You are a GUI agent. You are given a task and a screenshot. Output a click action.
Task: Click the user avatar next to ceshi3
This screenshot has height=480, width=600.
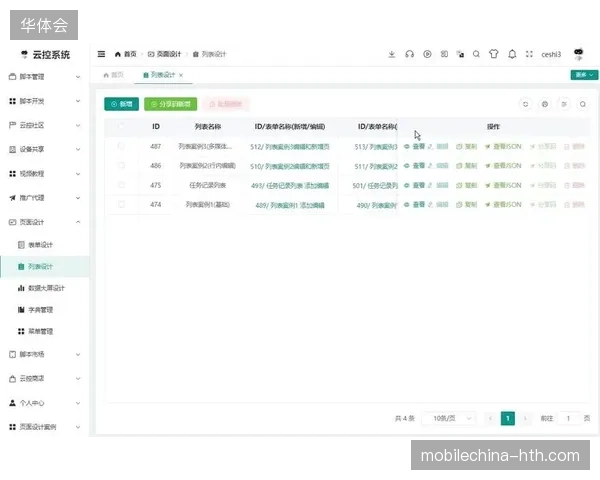pyautogui.click(x=578, y=54)
